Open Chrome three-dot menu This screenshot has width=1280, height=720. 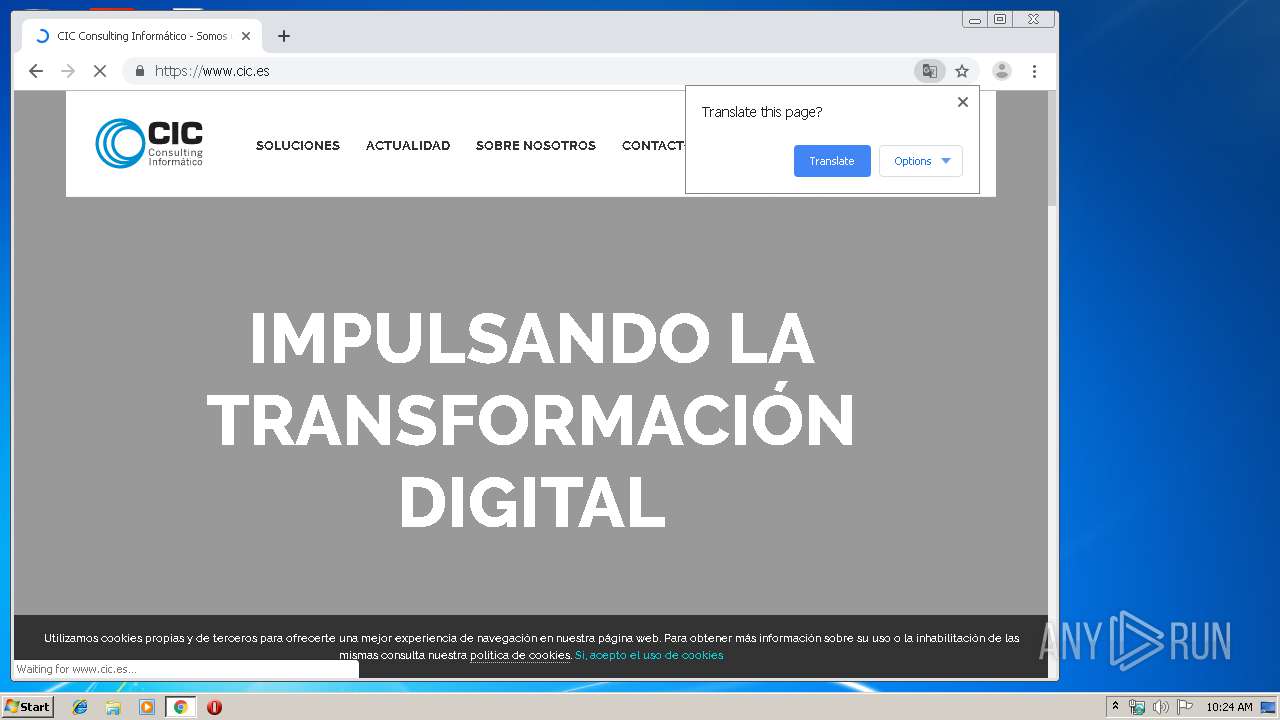point(1034,71)
